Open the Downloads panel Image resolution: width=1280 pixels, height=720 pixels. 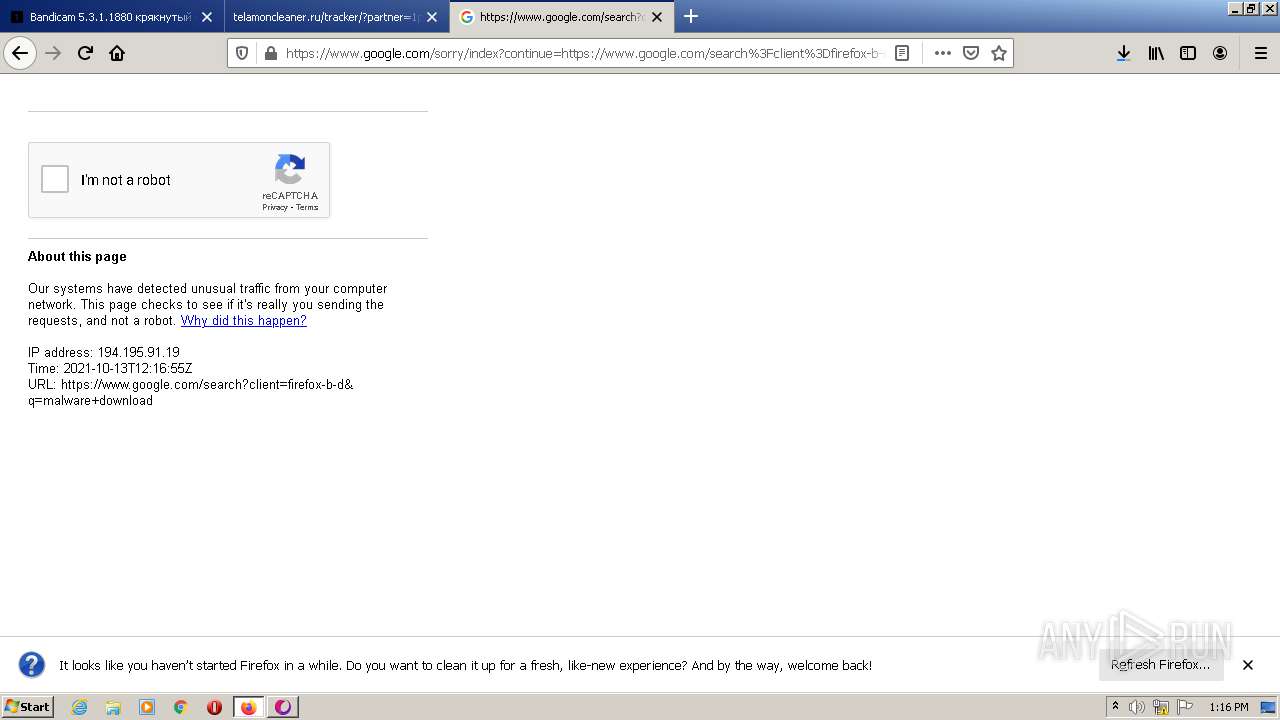pos(1124,53)
